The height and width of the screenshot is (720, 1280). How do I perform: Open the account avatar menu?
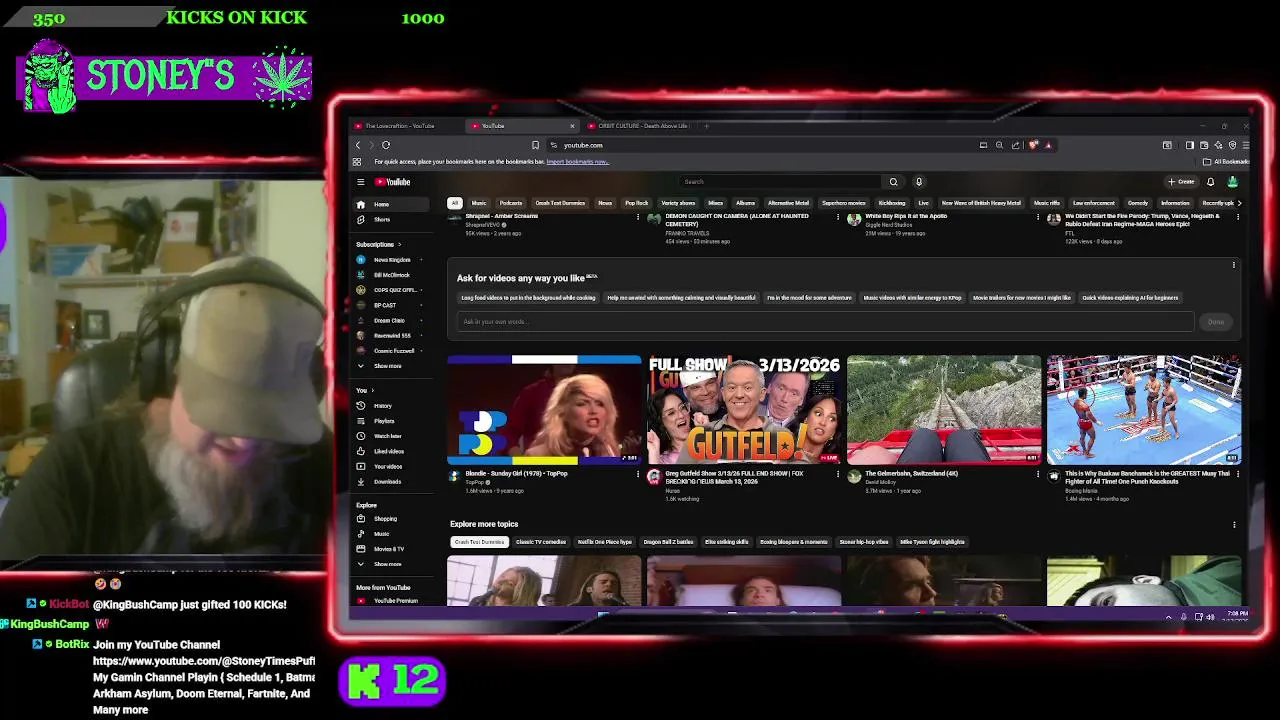[x=1232, y=182]
